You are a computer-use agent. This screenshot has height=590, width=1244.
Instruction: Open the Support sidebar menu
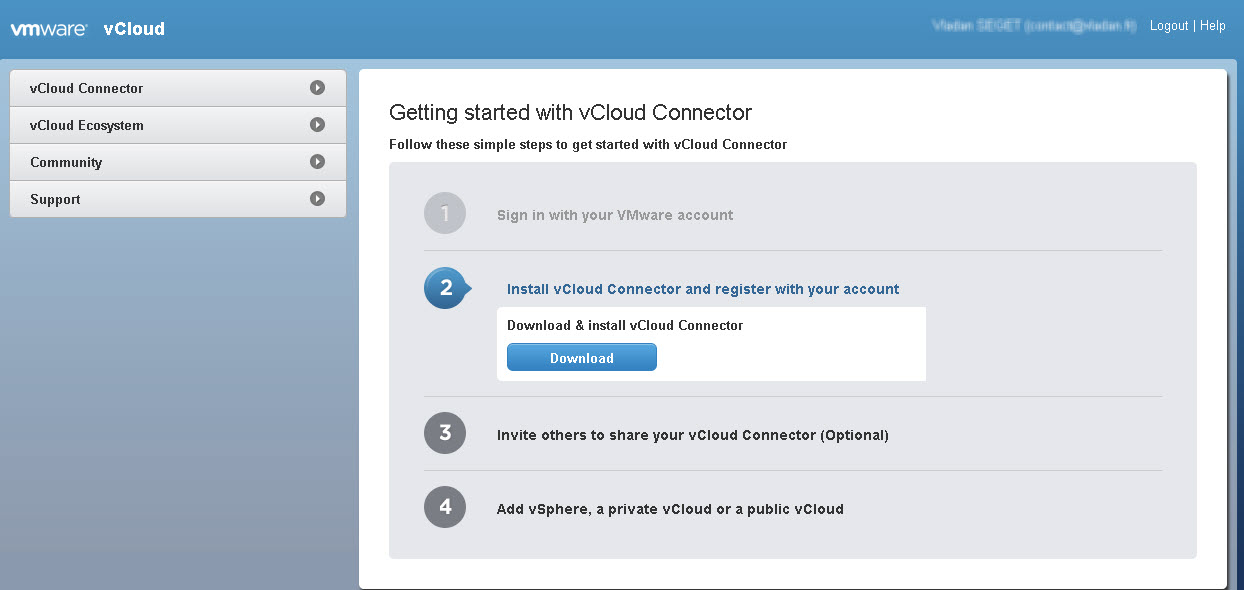[178, 199]
